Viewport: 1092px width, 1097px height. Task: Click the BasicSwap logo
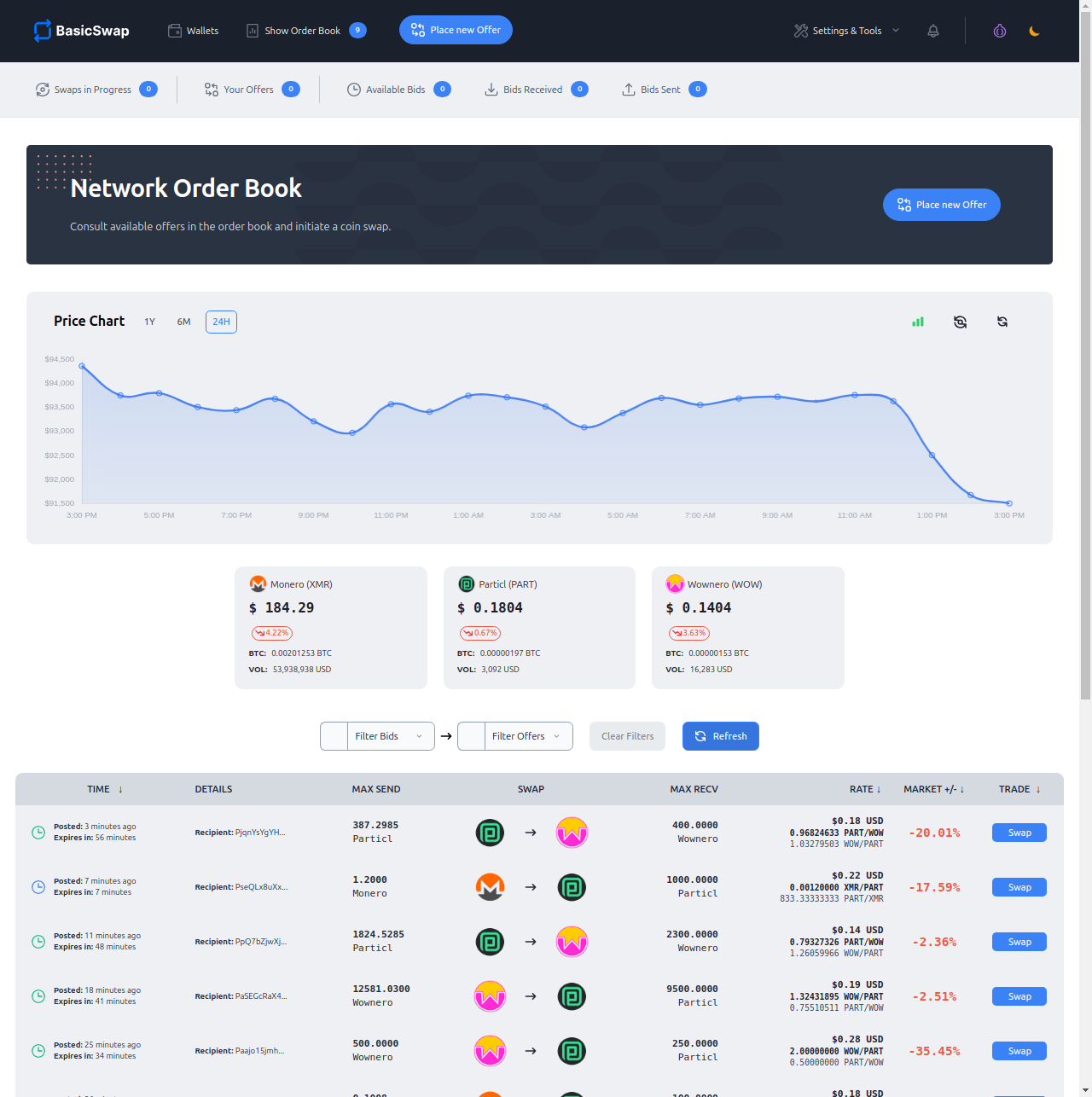click(x=81, y=31)
